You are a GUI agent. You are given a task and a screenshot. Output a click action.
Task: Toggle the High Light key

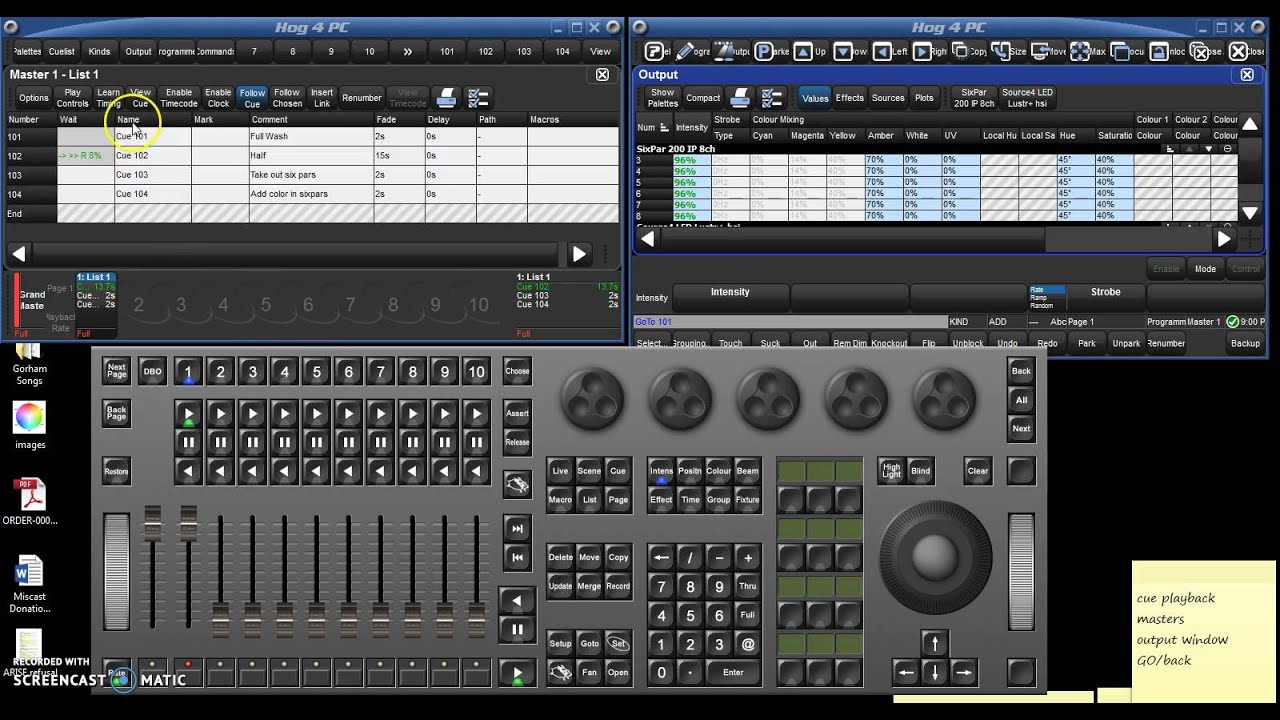pos(891,471)
